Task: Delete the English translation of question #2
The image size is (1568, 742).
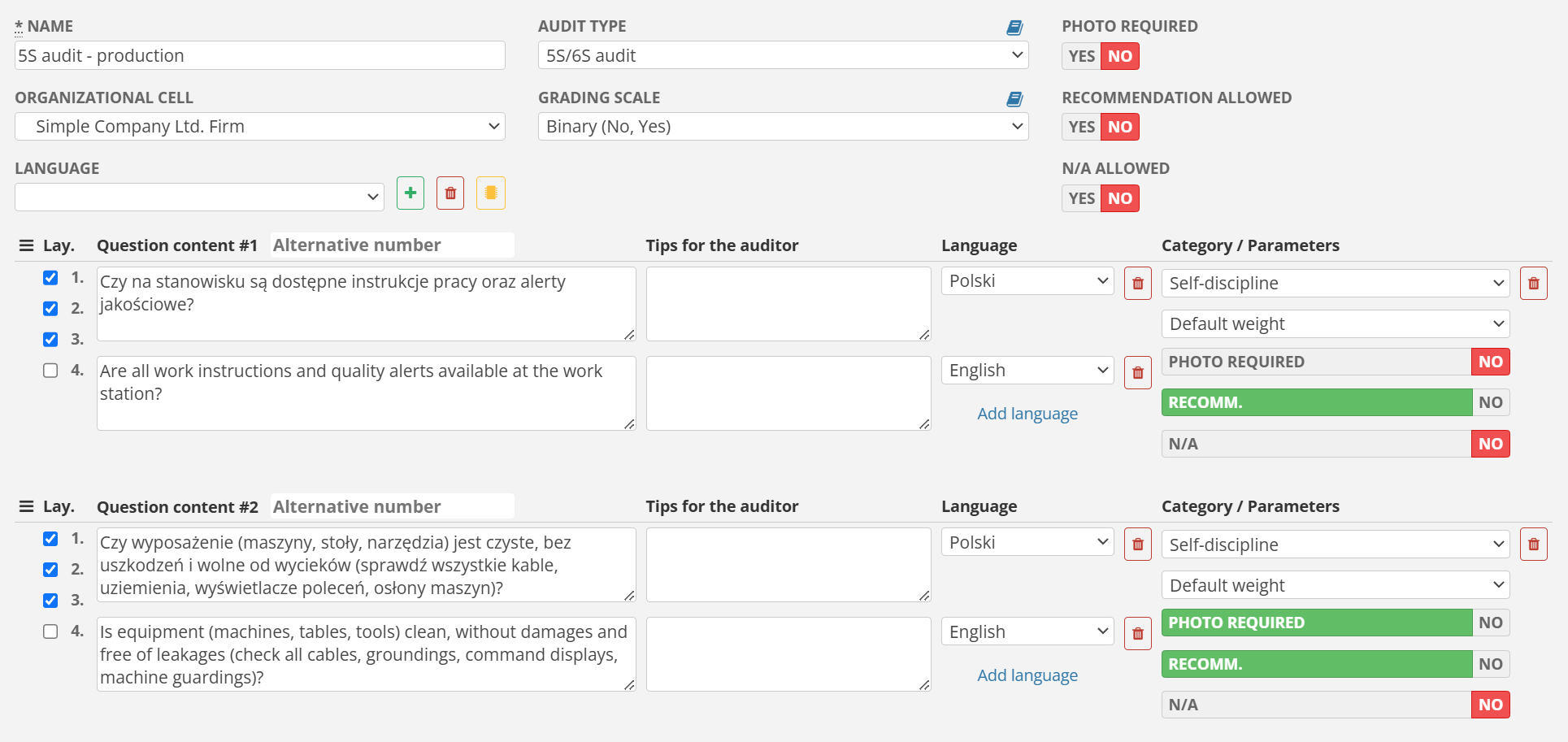Action: pos(1137,633)
